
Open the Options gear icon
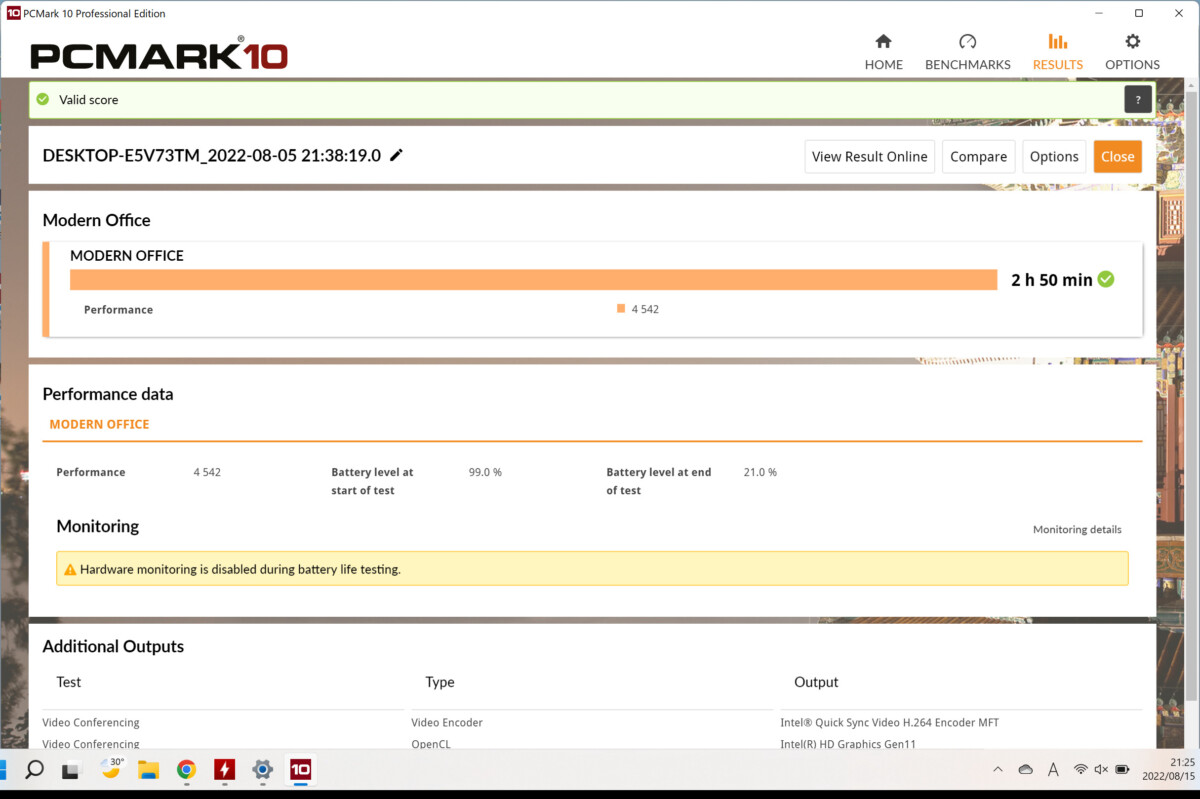click(1132, 42)
